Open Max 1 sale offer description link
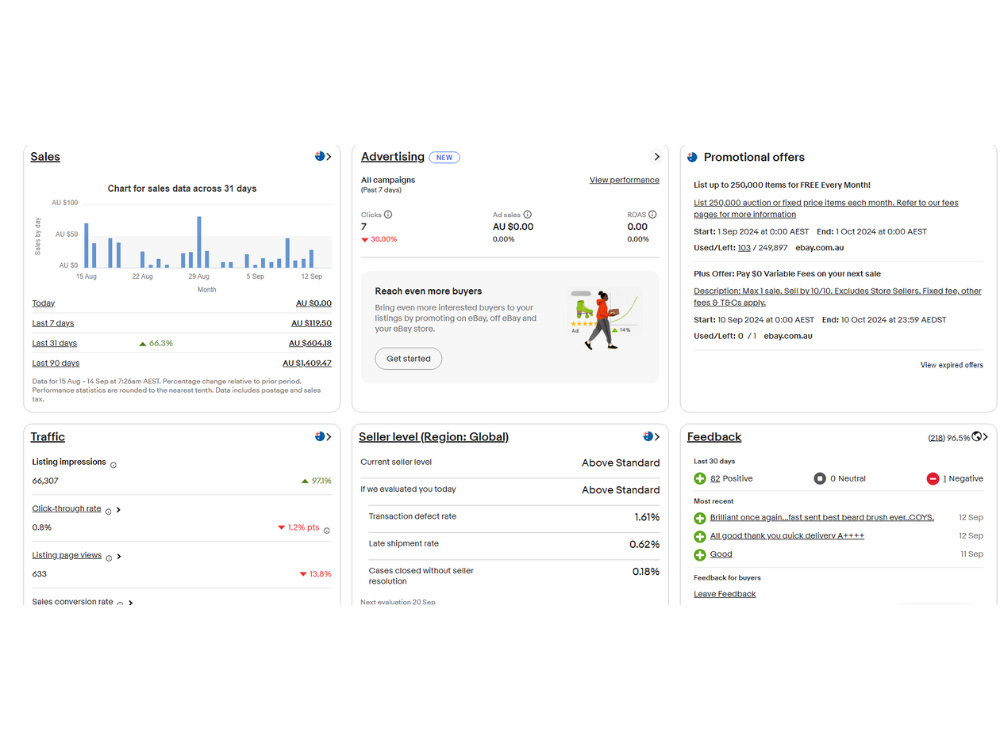Viewport: 1000px width, 750px height. click(x=837, y=297)
